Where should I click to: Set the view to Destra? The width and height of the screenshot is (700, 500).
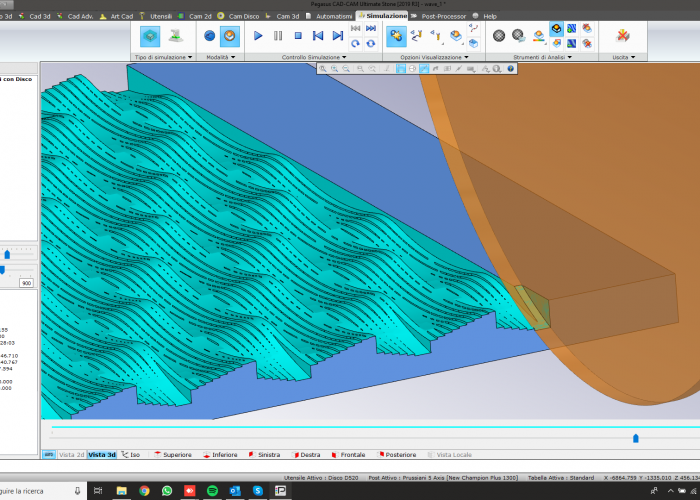306,454
